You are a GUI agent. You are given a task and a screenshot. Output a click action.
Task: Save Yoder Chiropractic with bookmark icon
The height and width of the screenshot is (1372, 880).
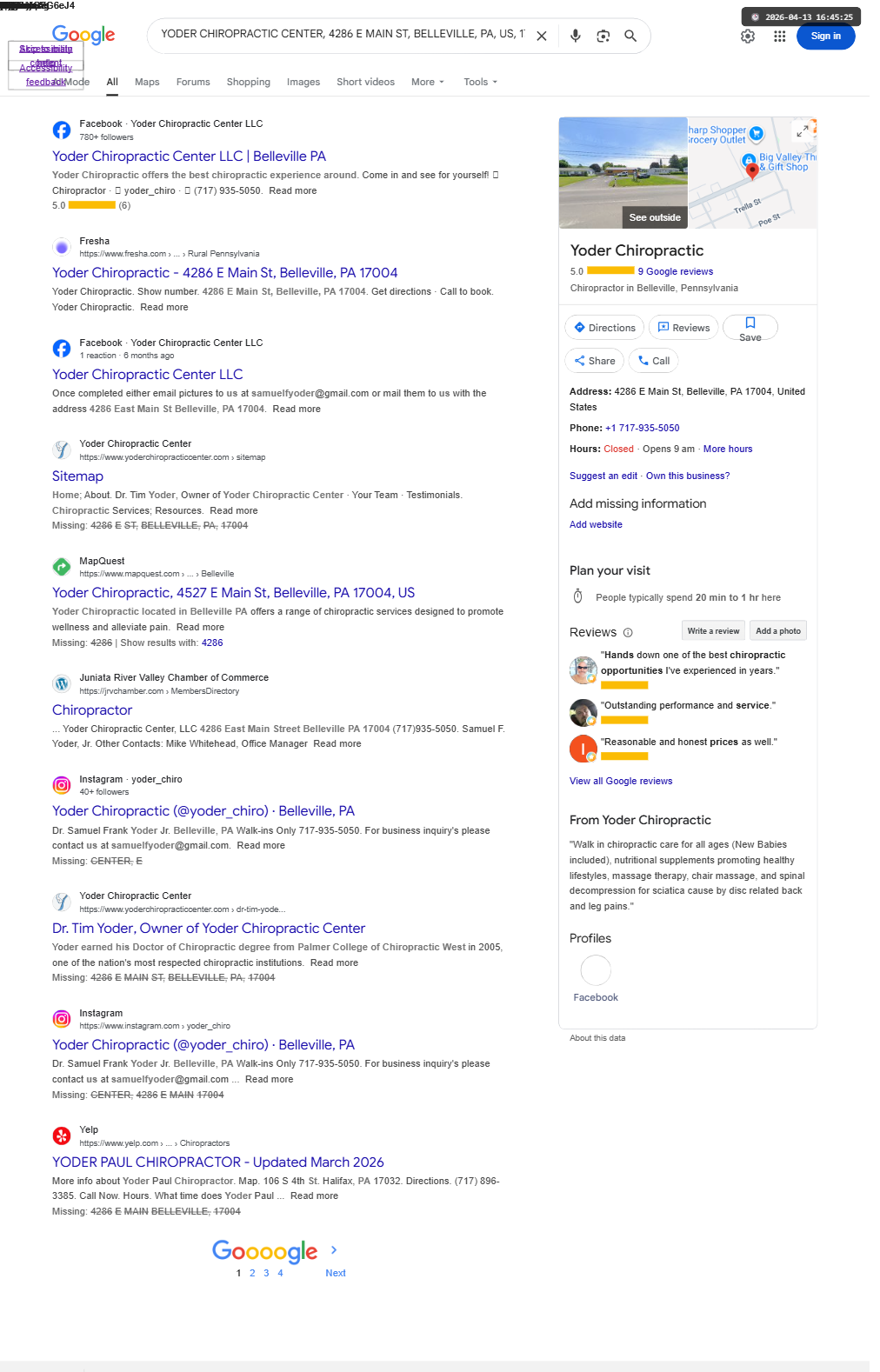pyautogui.click(x=750, y=328)
